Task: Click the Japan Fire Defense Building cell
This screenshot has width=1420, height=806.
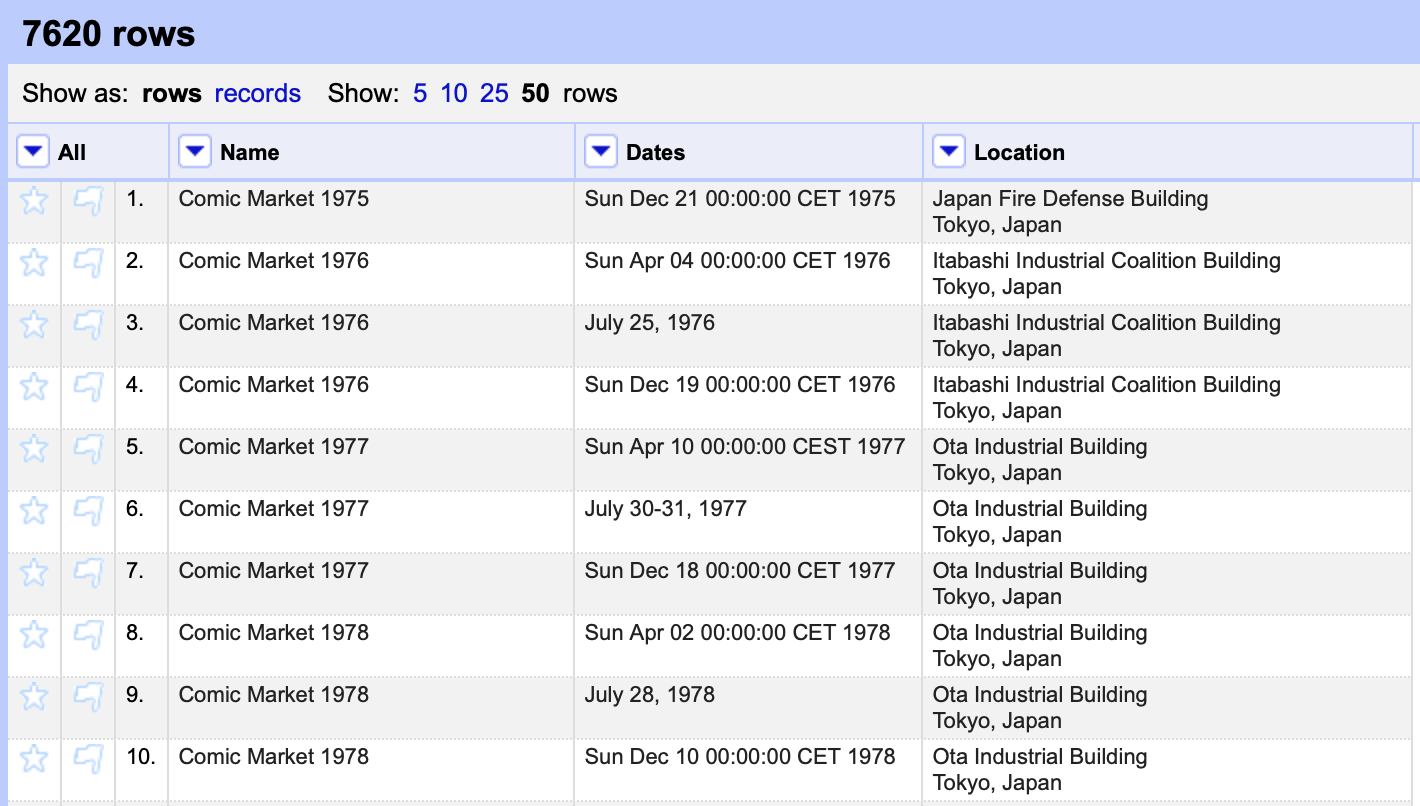Action: point(1070,199)
